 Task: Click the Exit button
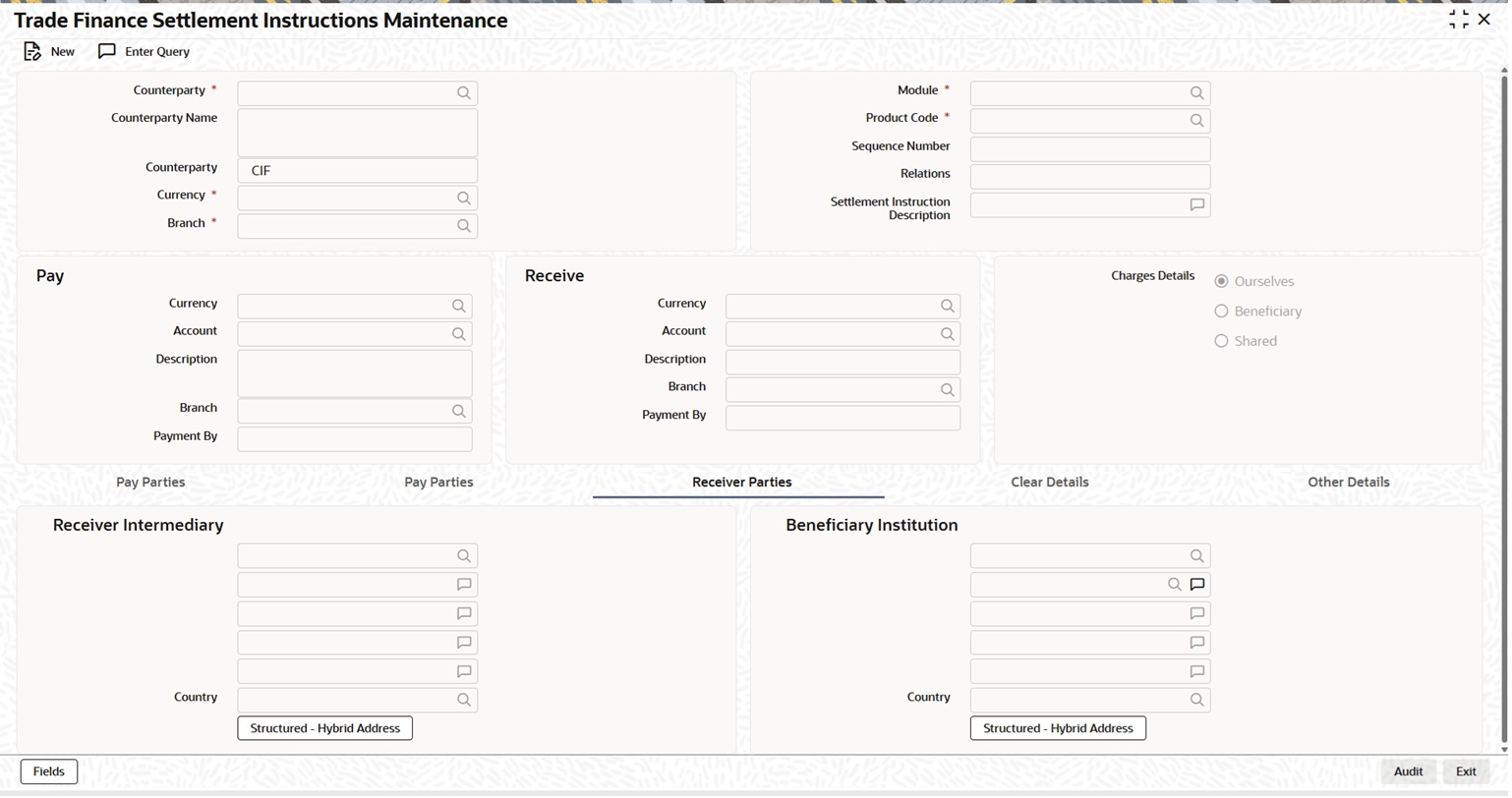tap(1466, 772)
